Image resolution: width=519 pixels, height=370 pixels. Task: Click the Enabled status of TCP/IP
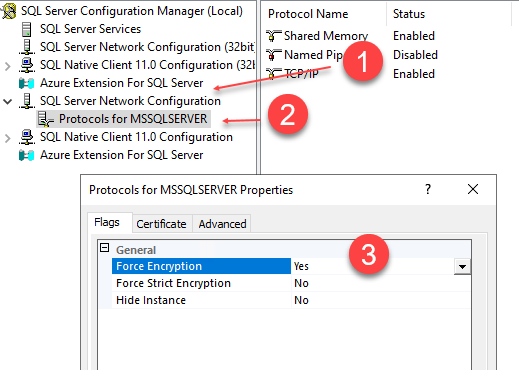pyautogui.click(x=414, y=74)
